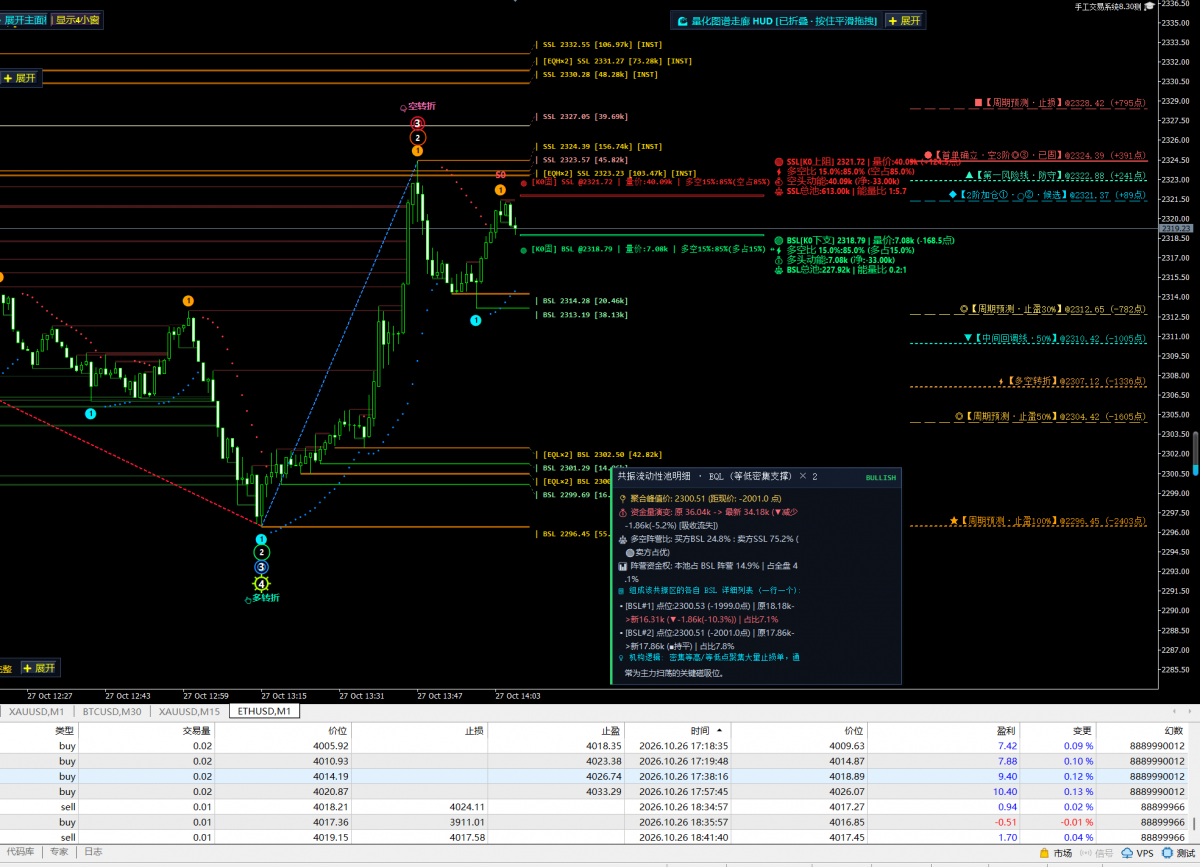
Task: Click the chart's vertical scrollbar thumb on right edge
Action: pos(1195,453)
